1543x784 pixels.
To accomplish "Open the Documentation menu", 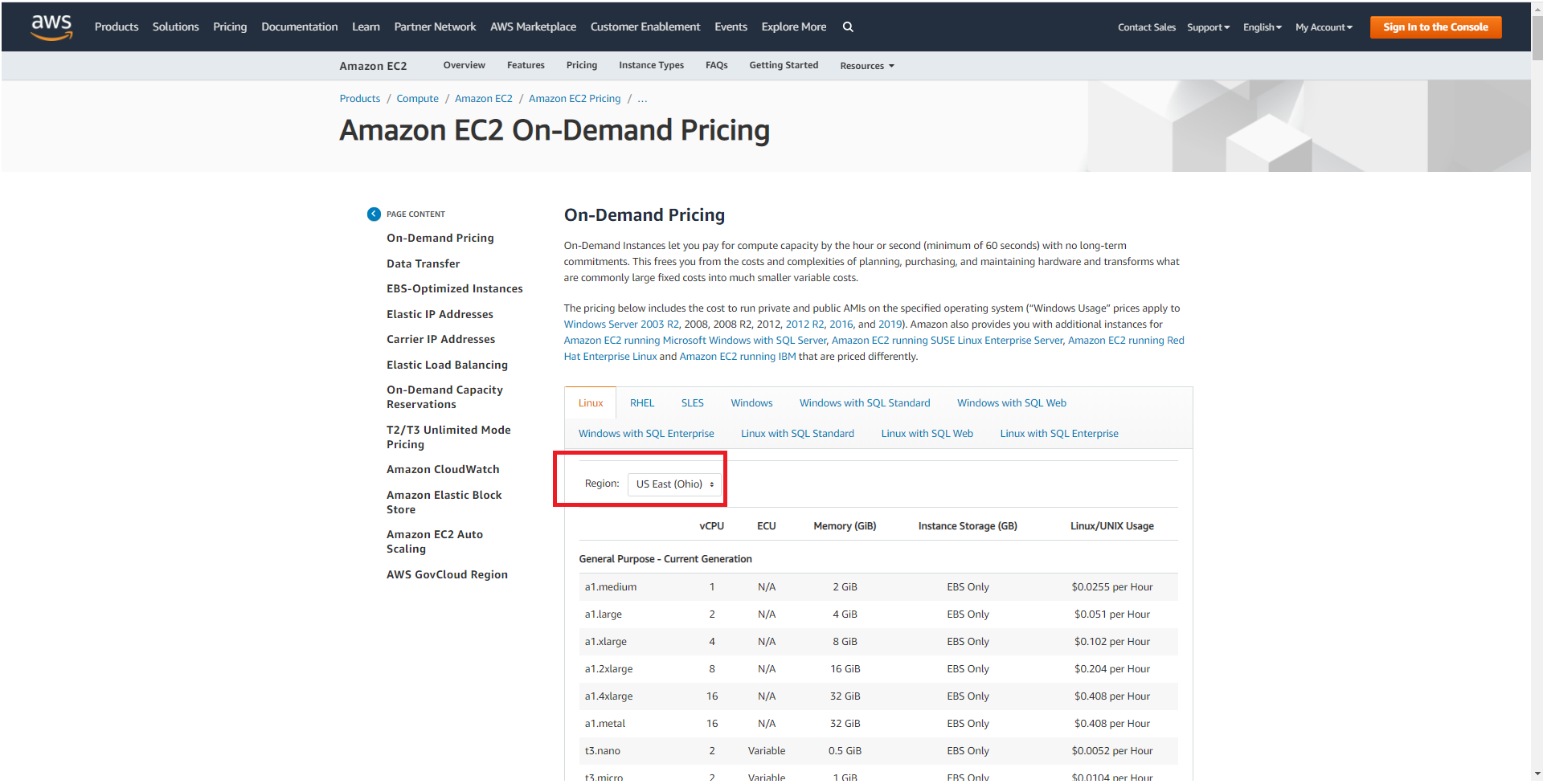I will (299, 27).
